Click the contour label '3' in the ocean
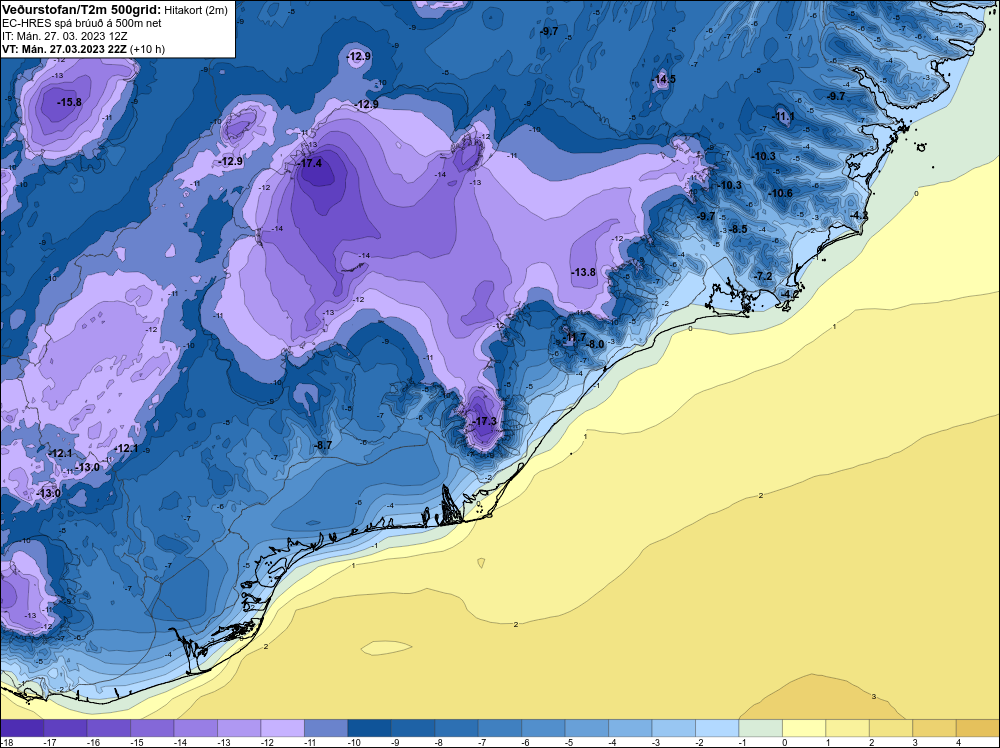 [874, 696]
